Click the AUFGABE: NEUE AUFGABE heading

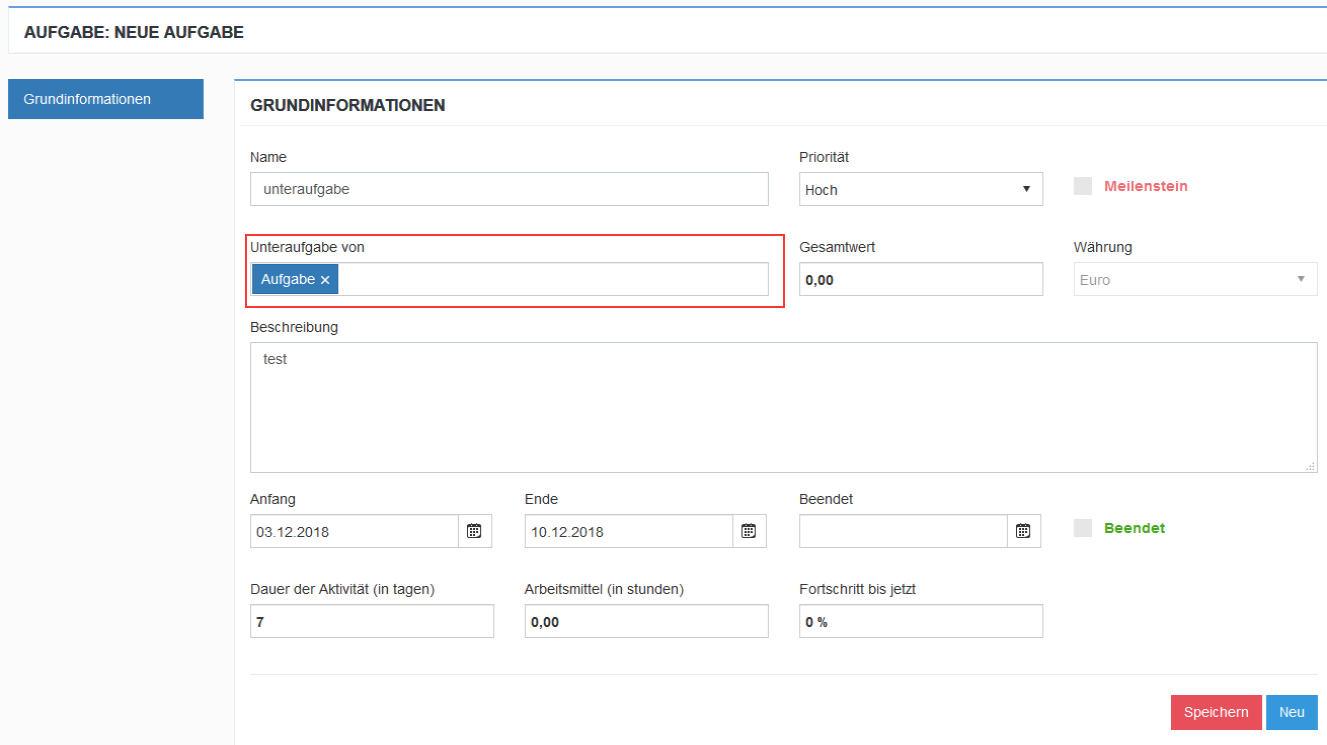pos(134,33)
